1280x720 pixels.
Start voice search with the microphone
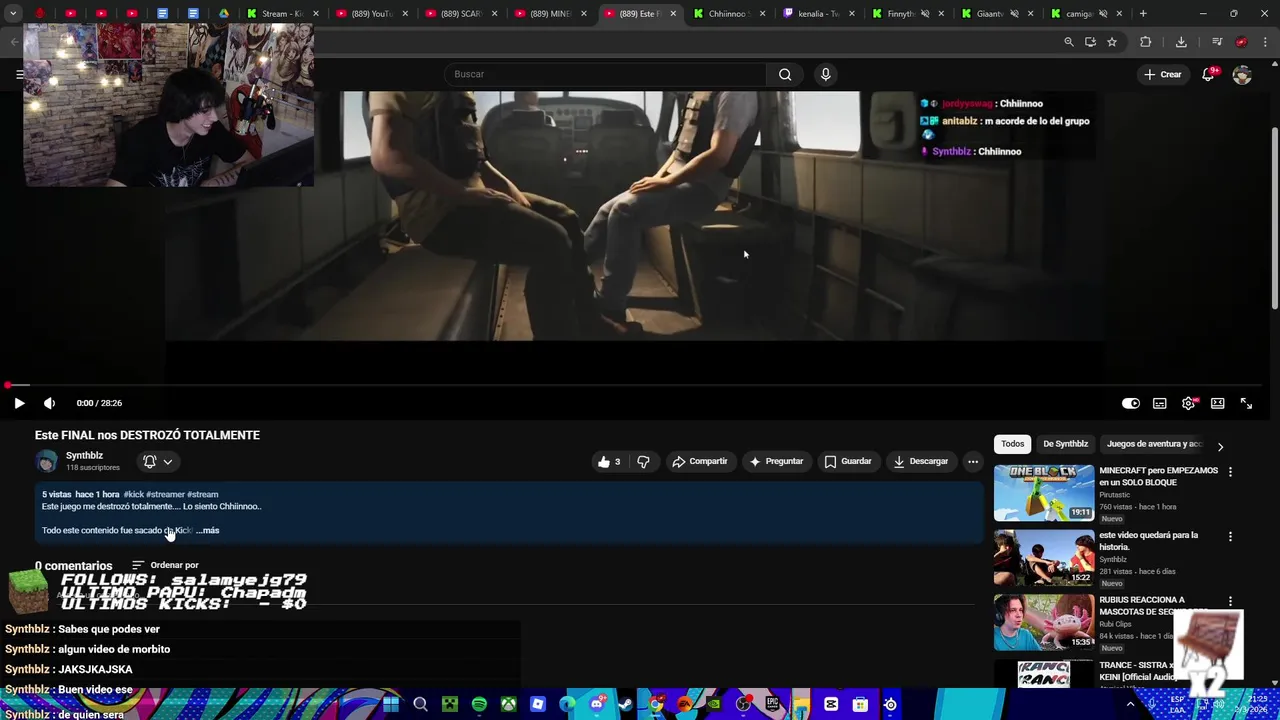825,74
